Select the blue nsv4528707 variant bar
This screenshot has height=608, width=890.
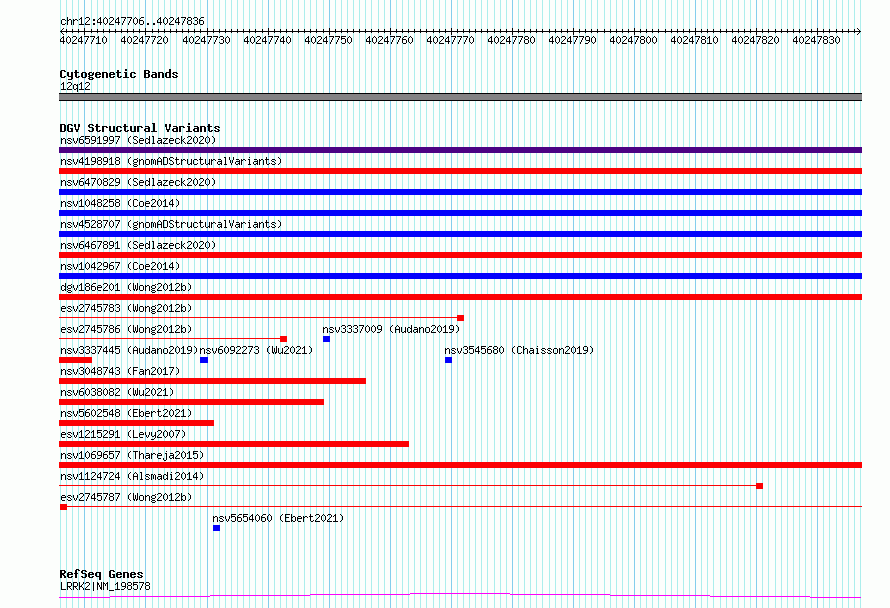pos(460,234)
